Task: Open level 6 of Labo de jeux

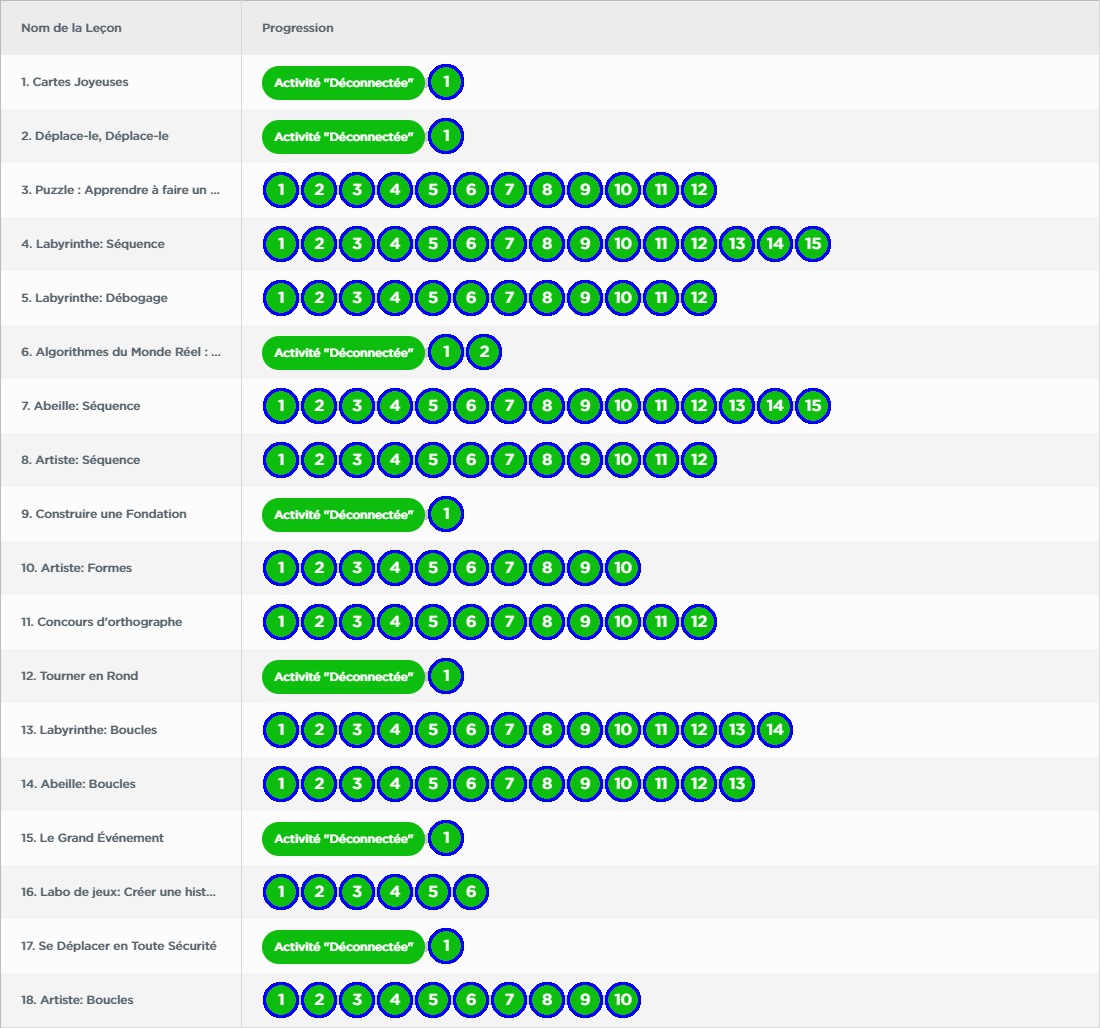Action: point(471,892)
